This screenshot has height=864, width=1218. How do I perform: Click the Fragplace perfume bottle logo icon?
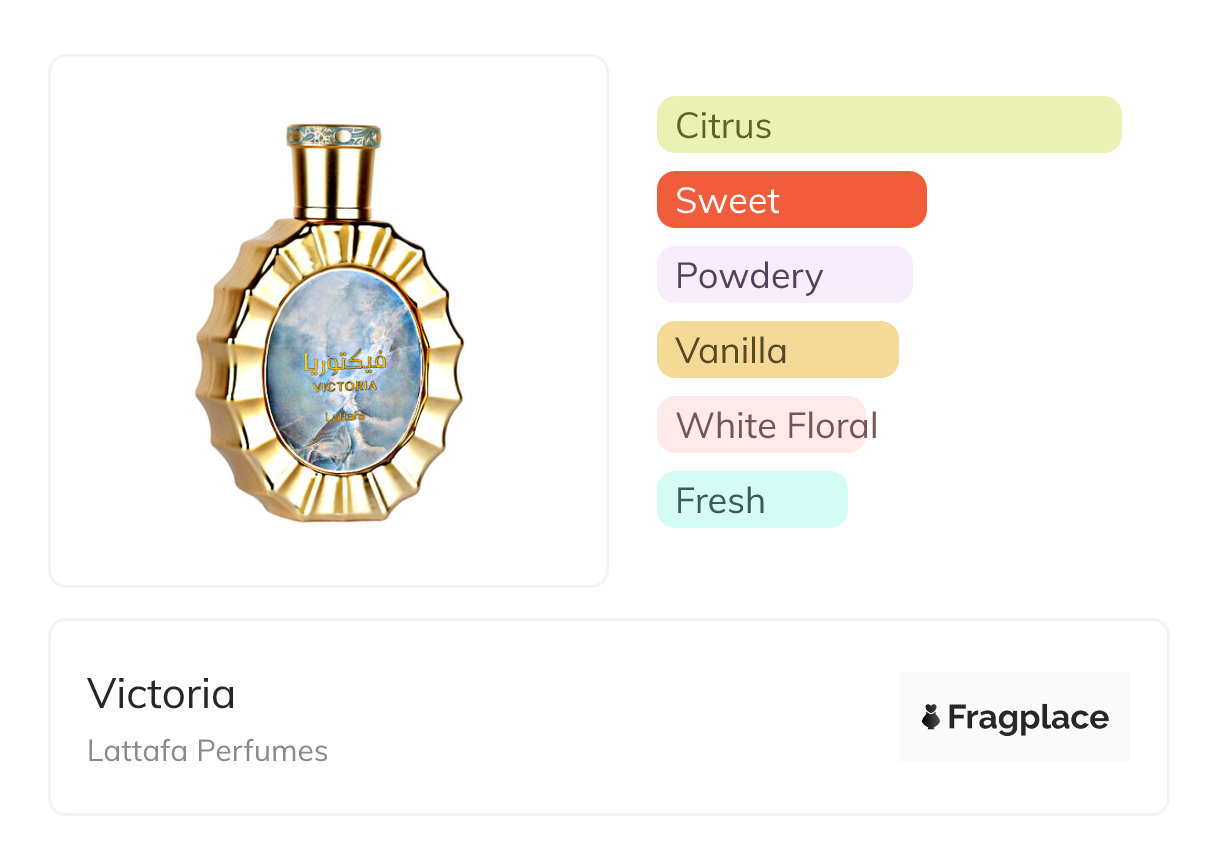(931, 717)
